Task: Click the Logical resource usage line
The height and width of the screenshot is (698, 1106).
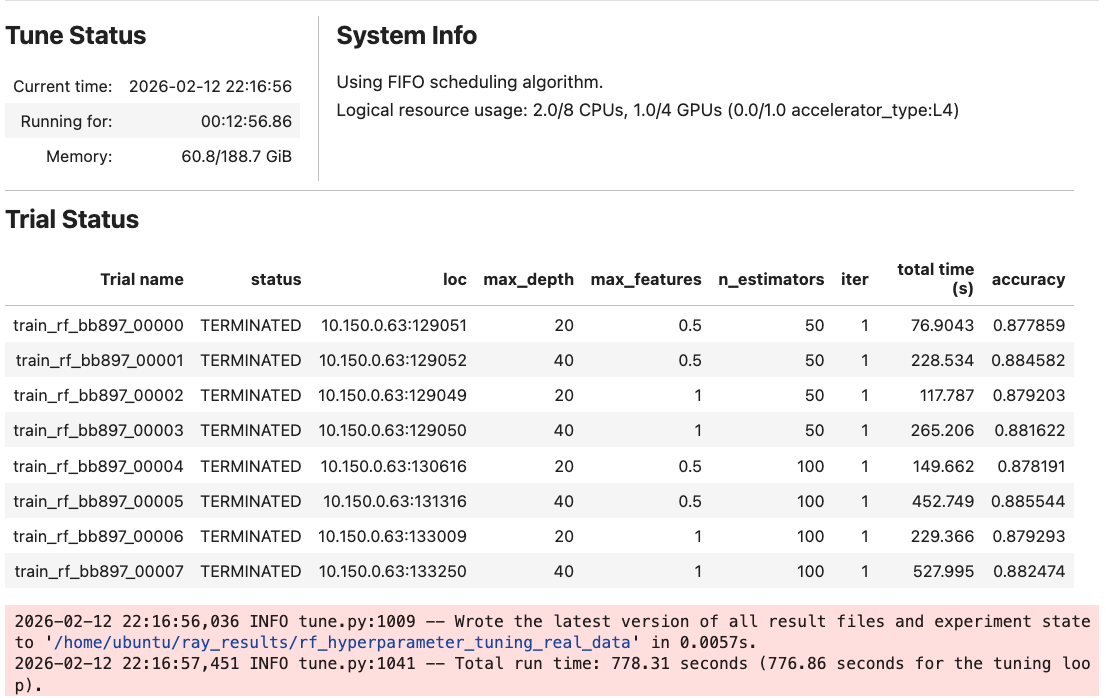Action: click(x=647, y=110)
